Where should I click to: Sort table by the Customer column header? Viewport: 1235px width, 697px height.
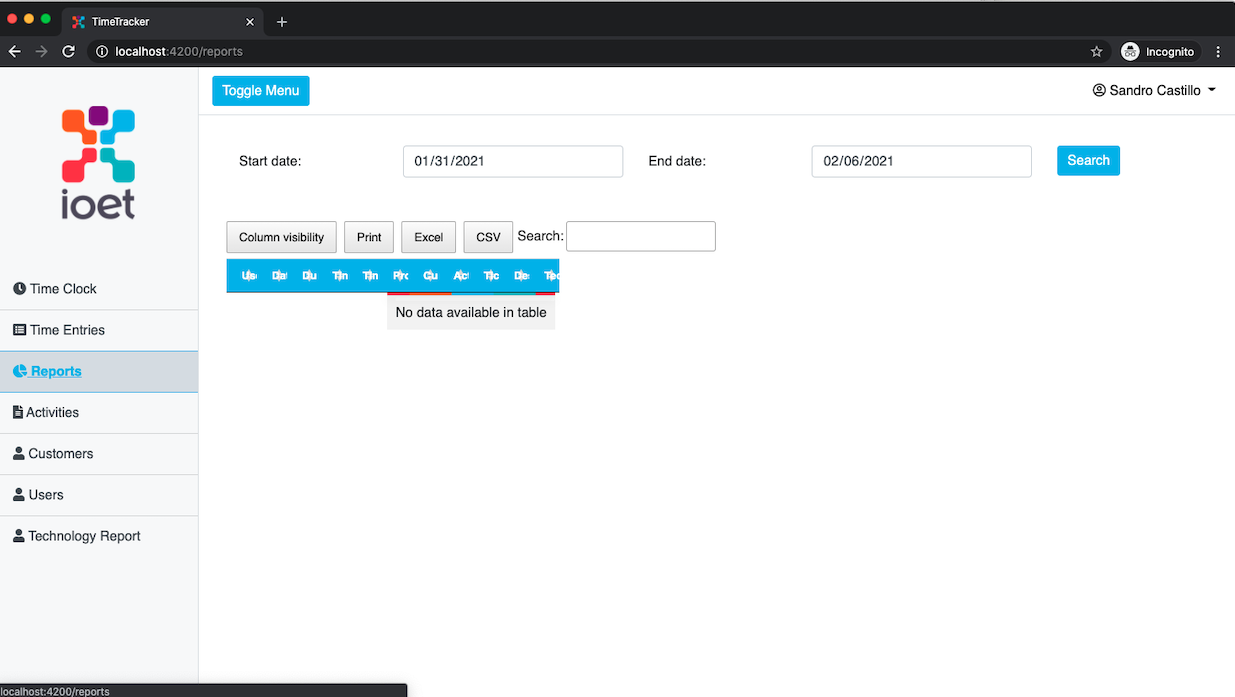pyautogui.click(x=431, y=275)
